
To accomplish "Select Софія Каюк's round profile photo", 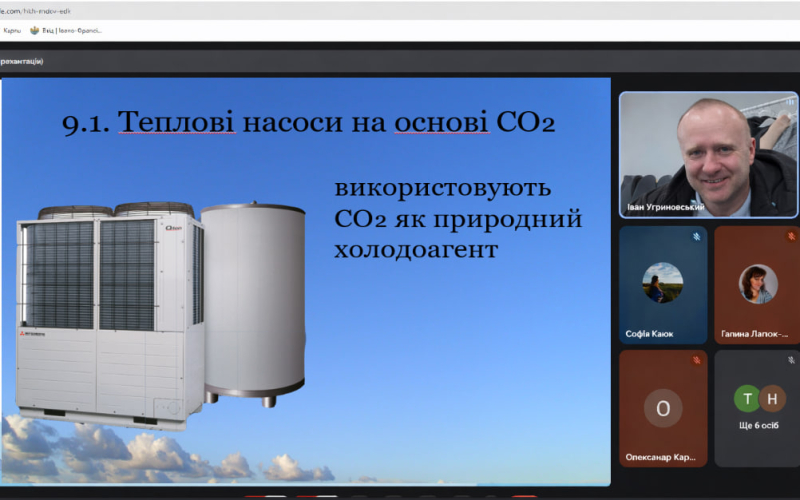I will click(662, 283).
